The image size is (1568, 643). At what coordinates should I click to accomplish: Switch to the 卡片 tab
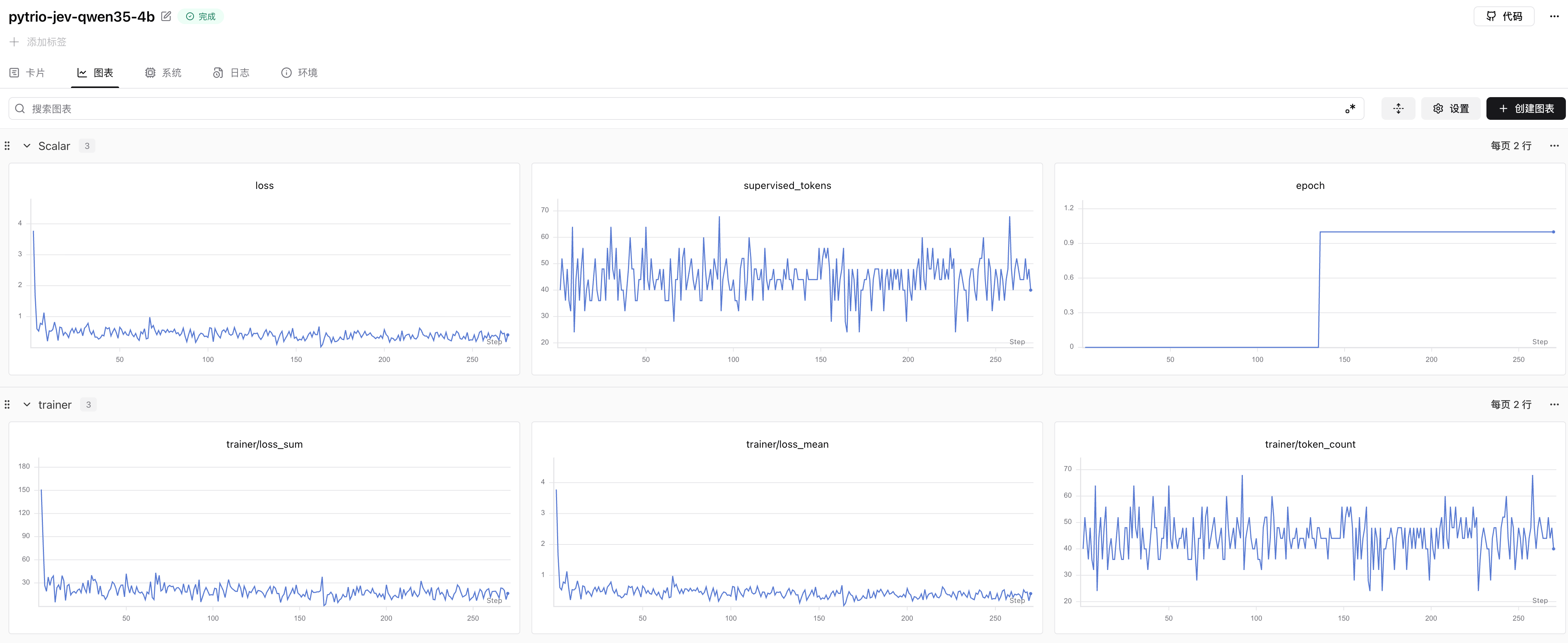tap(27, 73)
